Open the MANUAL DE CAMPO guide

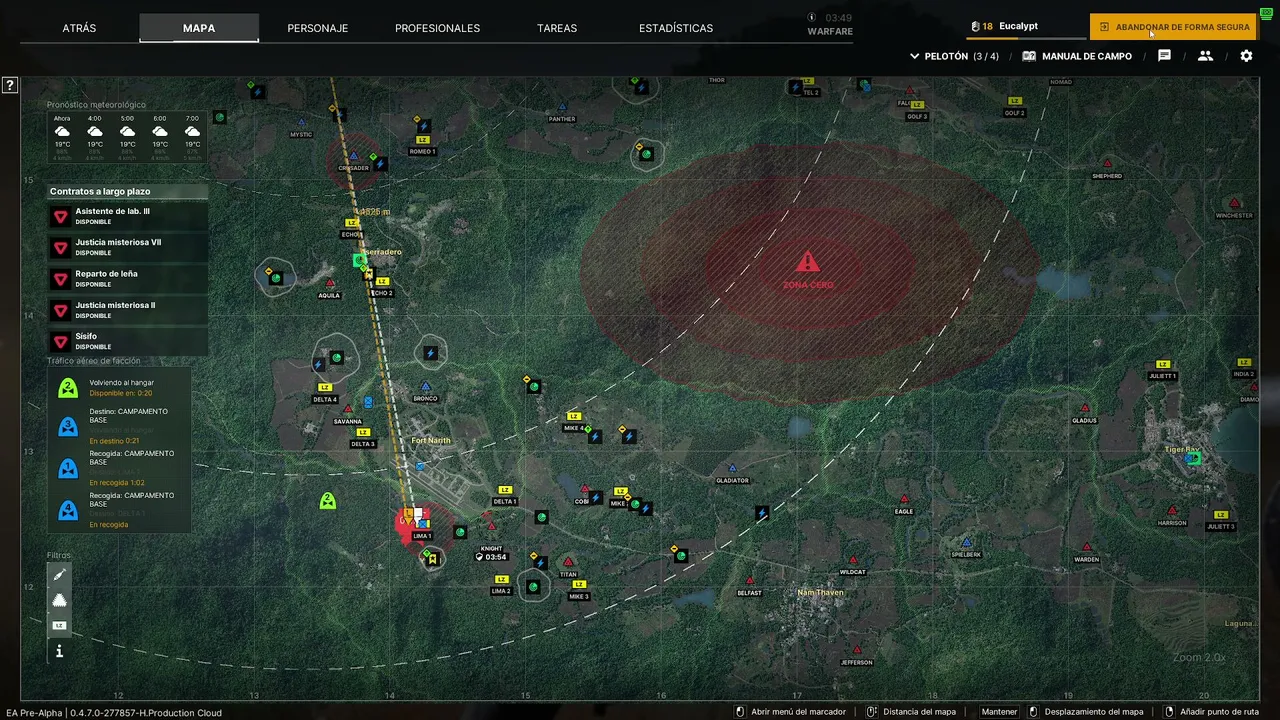(x=1077, y=56)
